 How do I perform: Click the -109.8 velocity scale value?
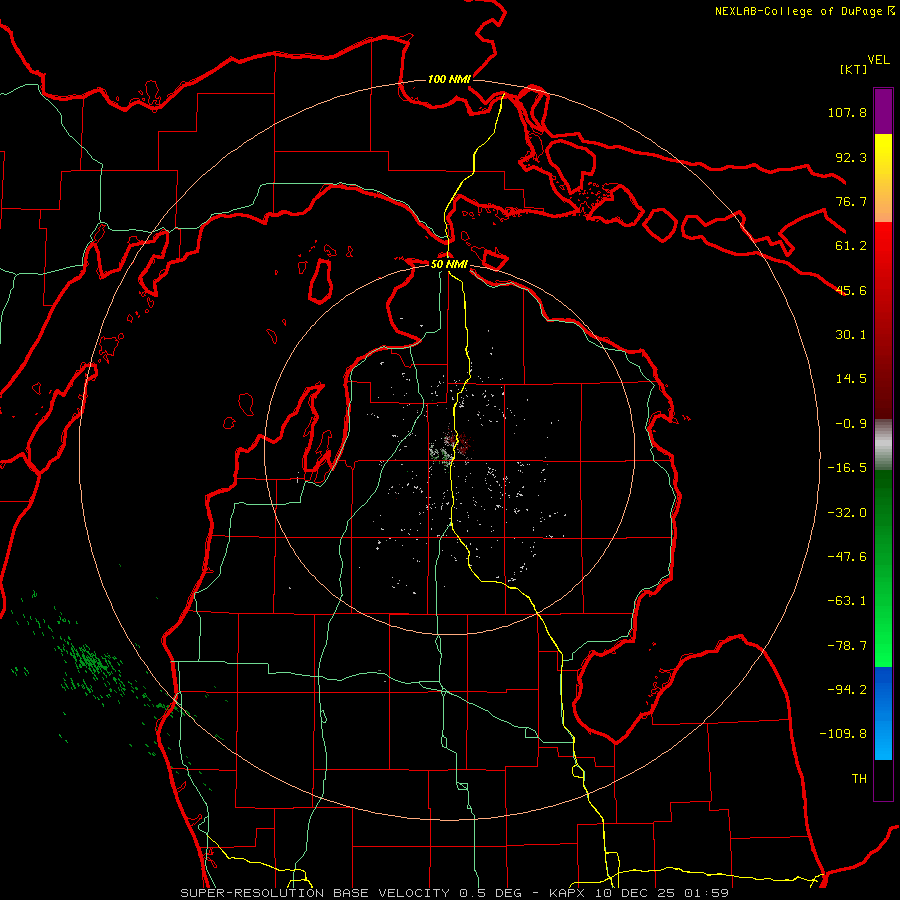843,734
